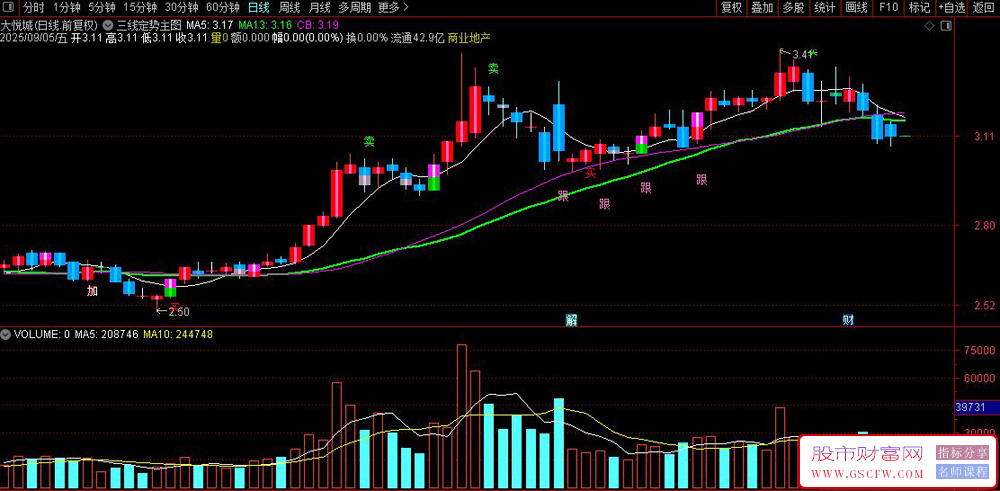Click the 返回 back button
This screenshot has width=1000, height=491.
984,8
